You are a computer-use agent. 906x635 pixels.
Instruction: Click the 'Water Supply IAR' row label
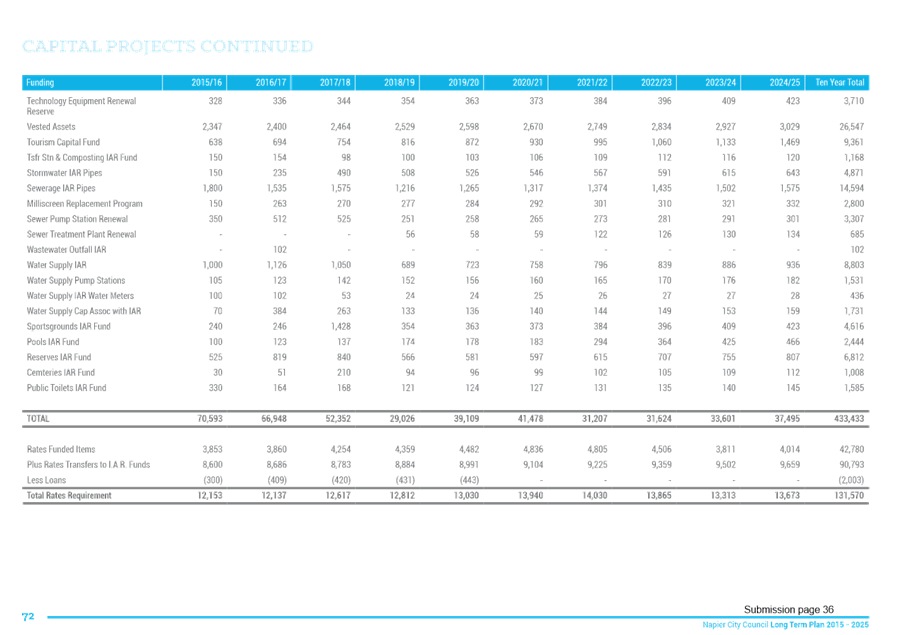56,265
